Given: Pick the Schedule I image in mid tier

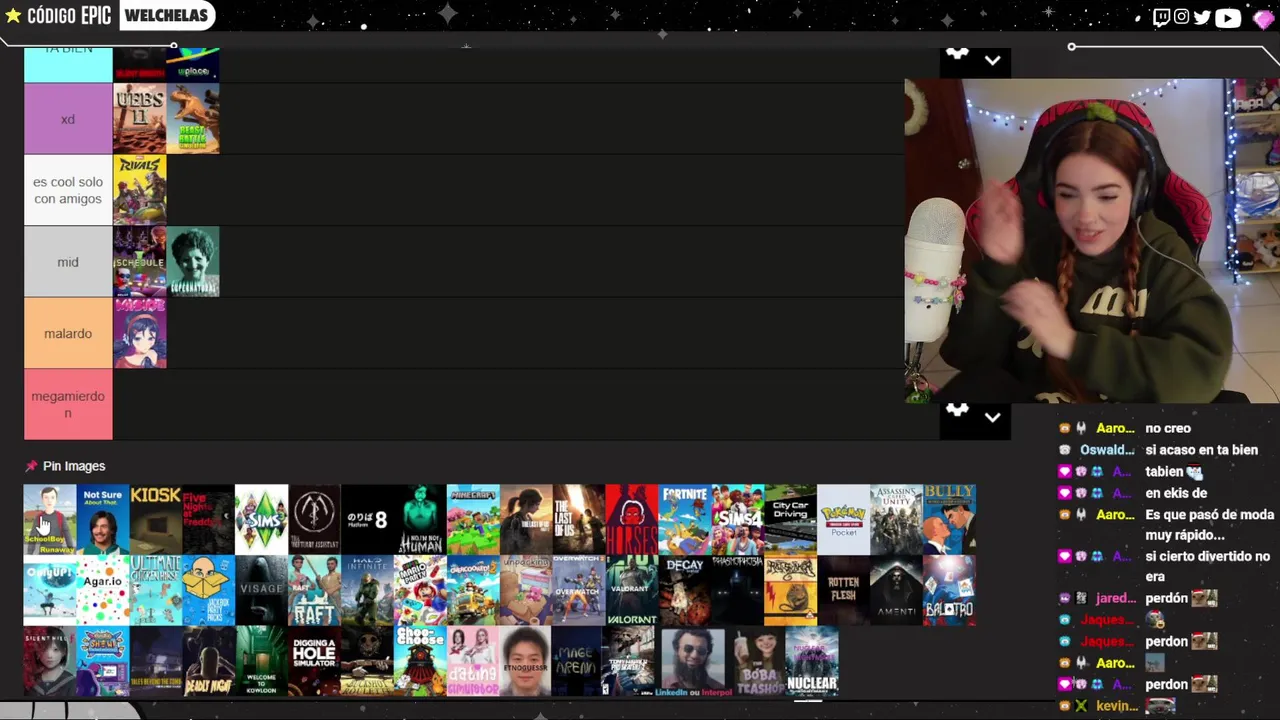Looking at the screenshot, I should (x=140, y=262).
